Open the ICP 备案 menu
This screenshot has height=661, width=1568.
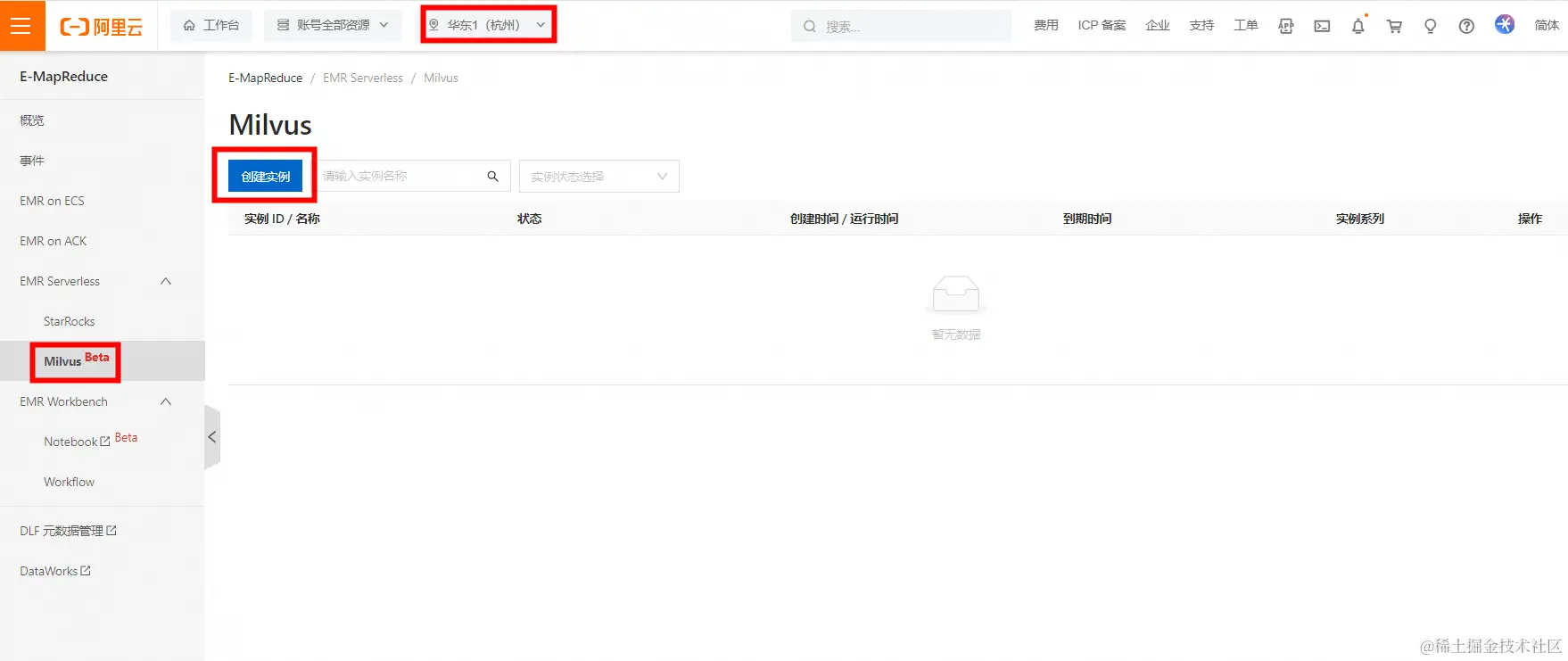pyautogui.click(x=1102, y=26)
